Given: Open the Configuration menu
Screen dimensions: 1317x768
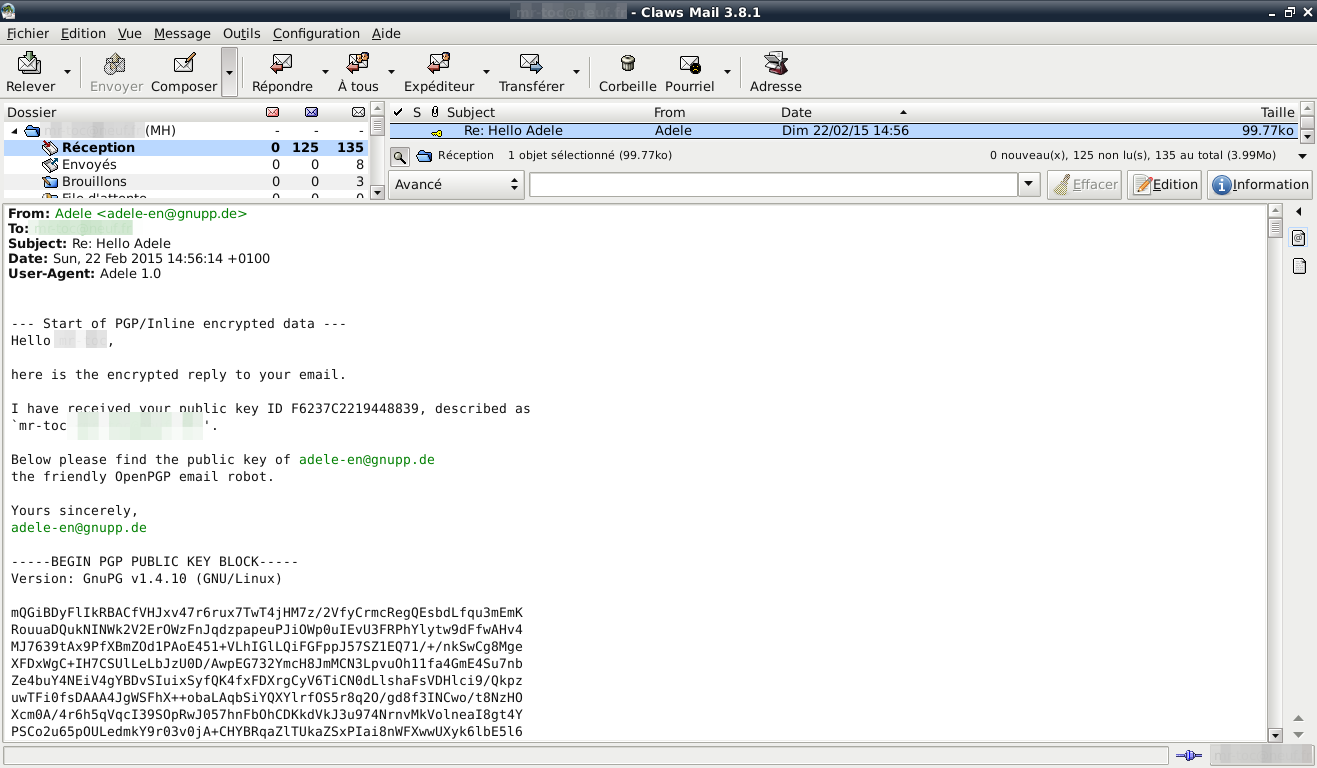Looking at the screenshot, I should point(316,33).
